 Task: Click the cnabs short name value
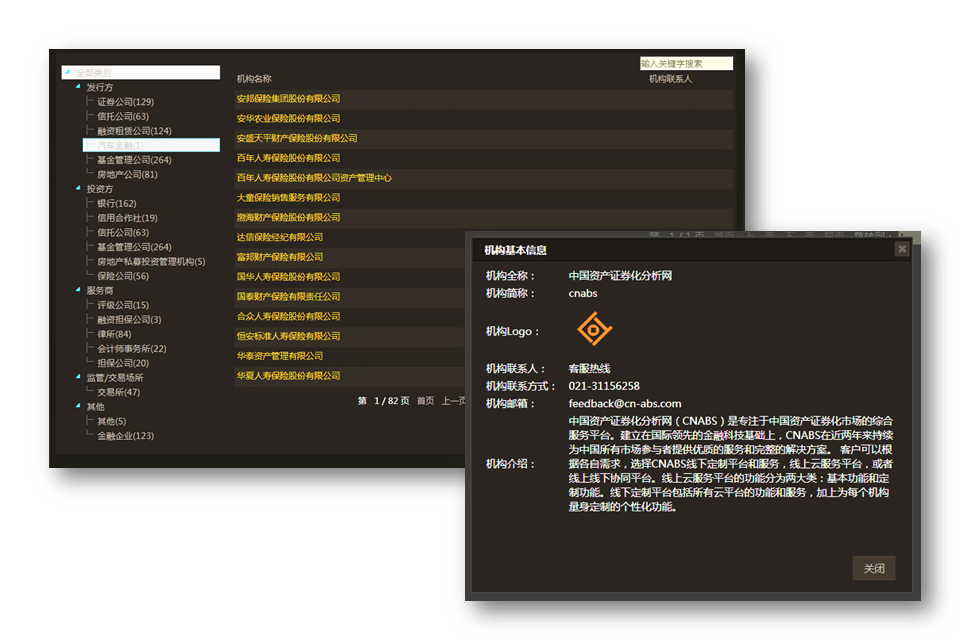coord(583,293)
